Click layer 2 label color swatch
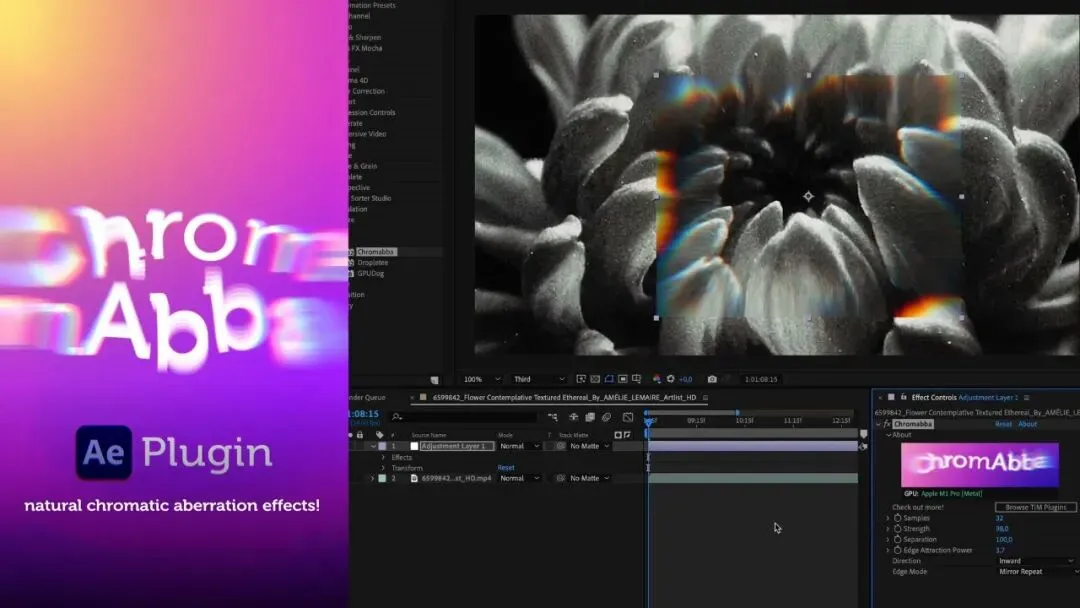 click(x=382, y=478)
